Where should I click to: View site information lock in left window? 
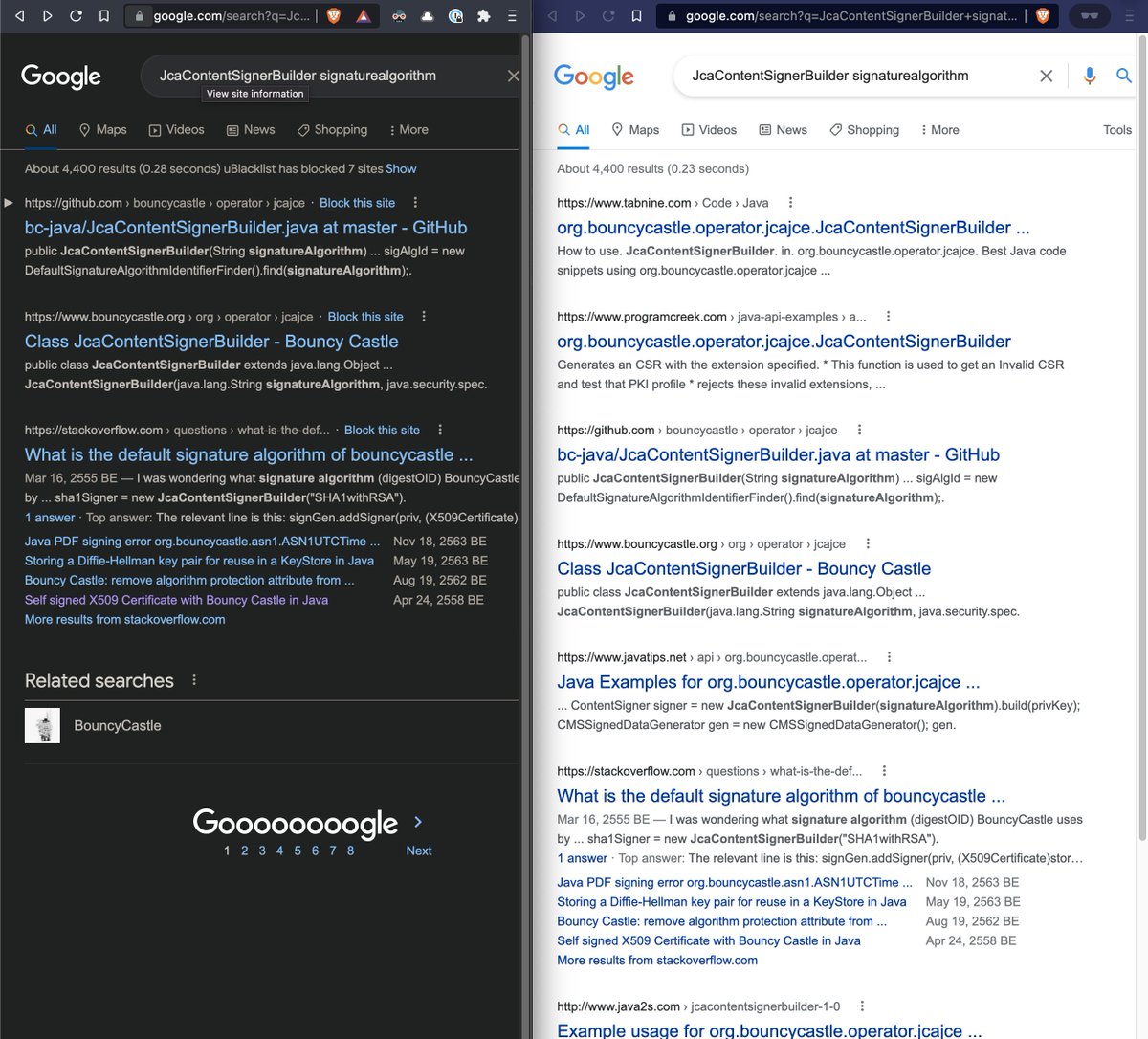click(x=141, y=16)
